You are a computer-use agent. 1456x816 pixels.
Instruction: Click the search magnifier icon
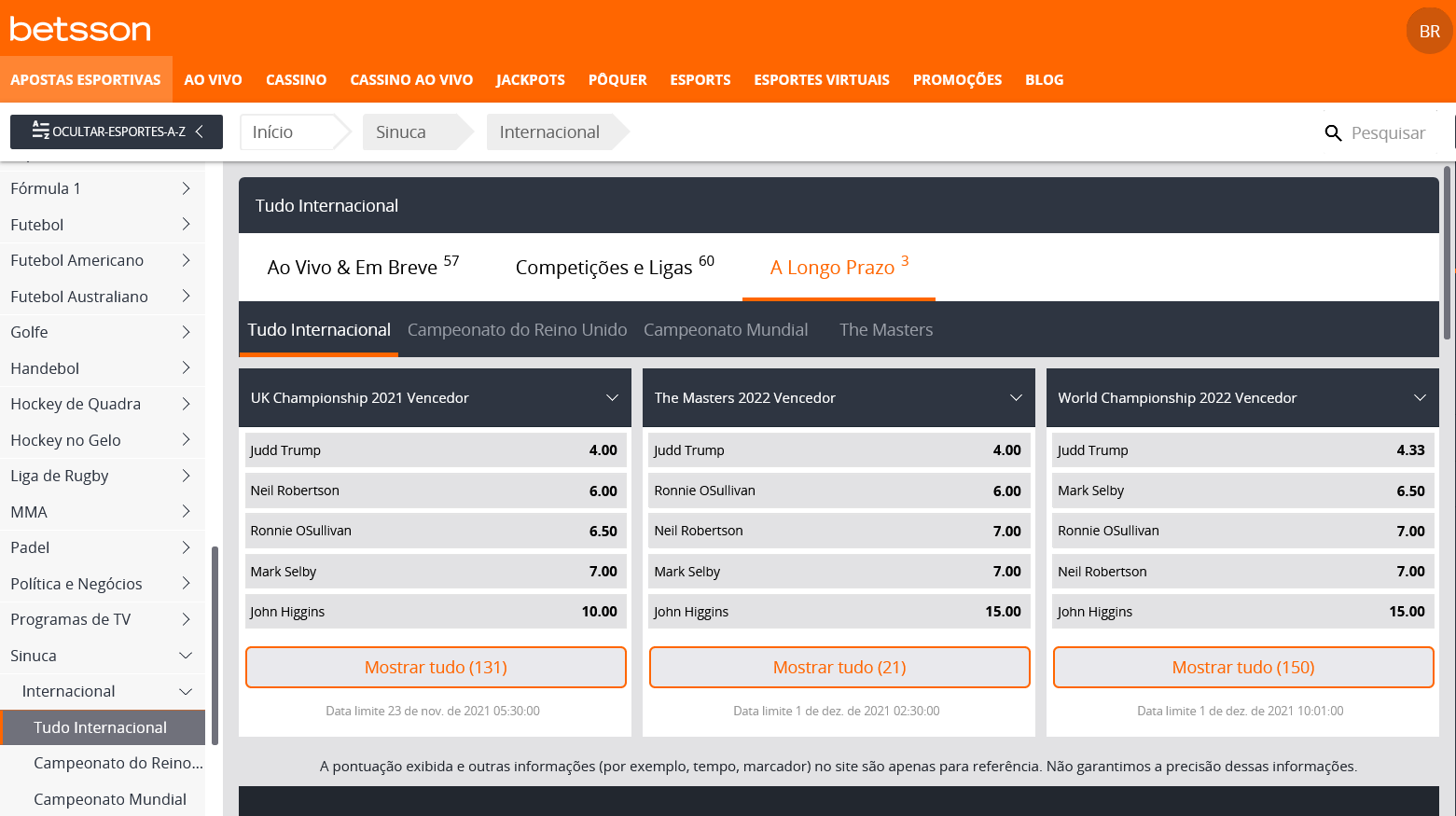[1333, 133]
